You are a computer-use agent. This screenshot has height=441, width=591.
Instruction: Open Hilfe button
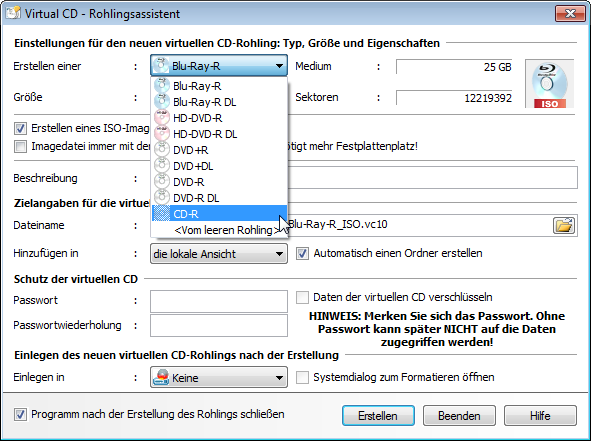point(540,416)
